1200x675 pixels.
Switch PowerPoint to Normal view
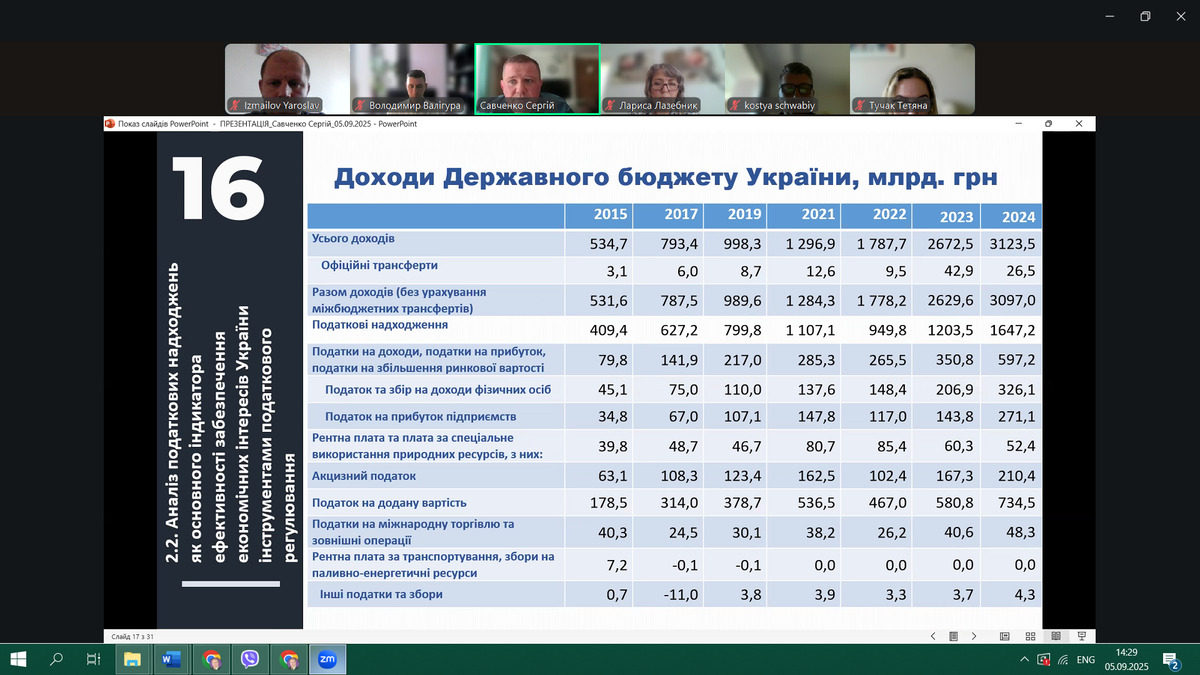[x=1005, y=636]
